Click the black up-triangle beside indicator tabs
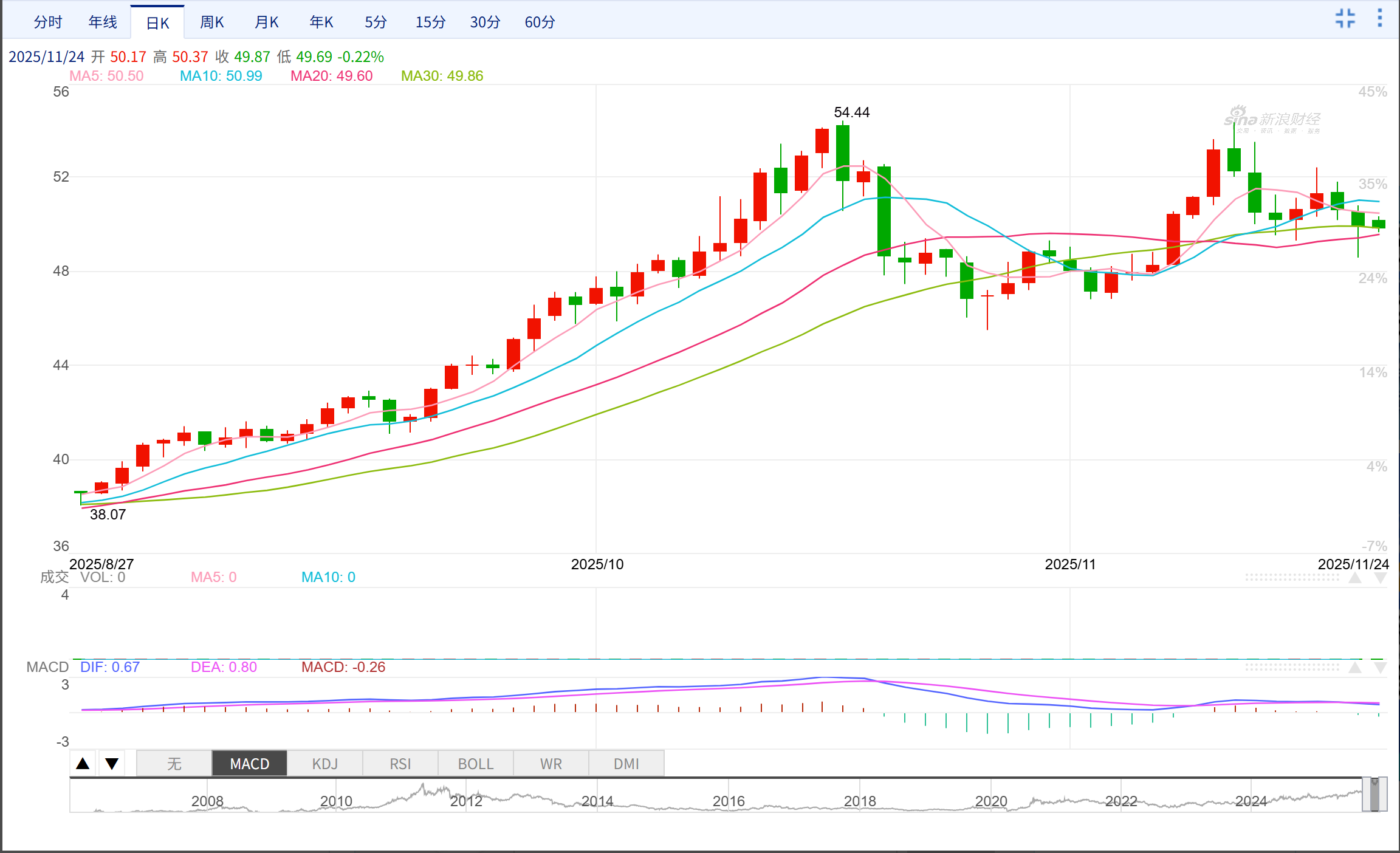The height and width of the screenshot is (853, 1400). point(83,764)
